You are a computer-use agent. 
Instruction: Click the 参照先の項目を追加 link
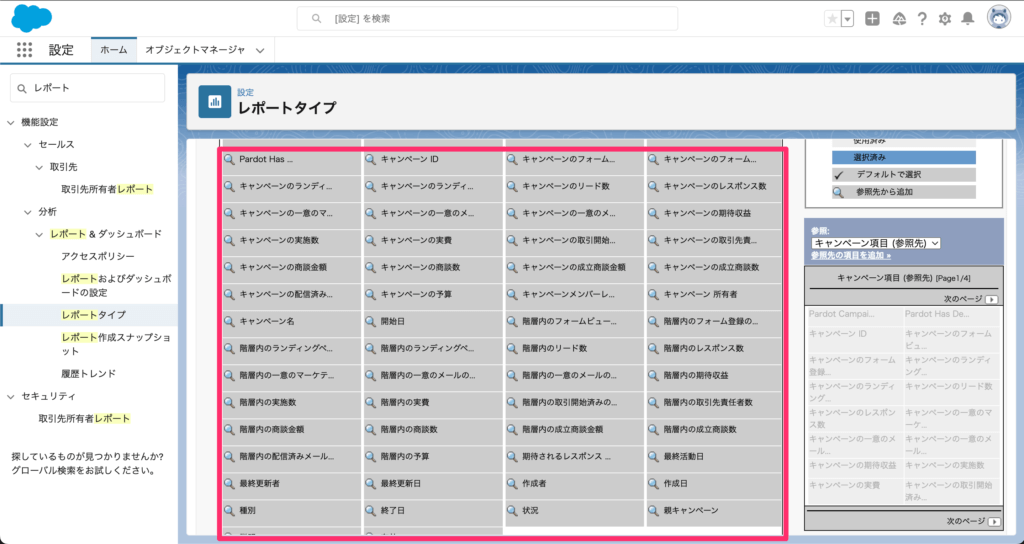[851, 255]
